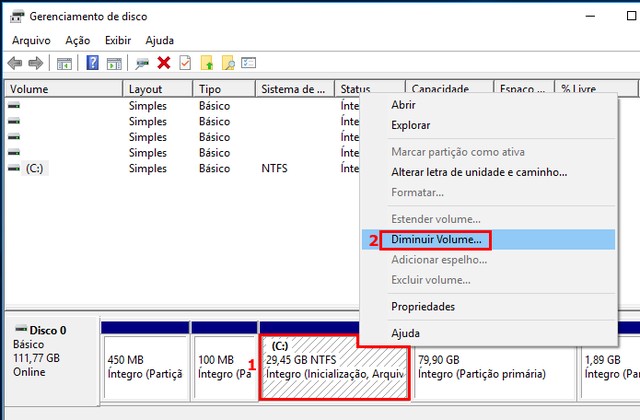The width and height of the screenshot is (640, 420).
Task: Select the drive icon of the (C:) volume row
Action: 14,168
